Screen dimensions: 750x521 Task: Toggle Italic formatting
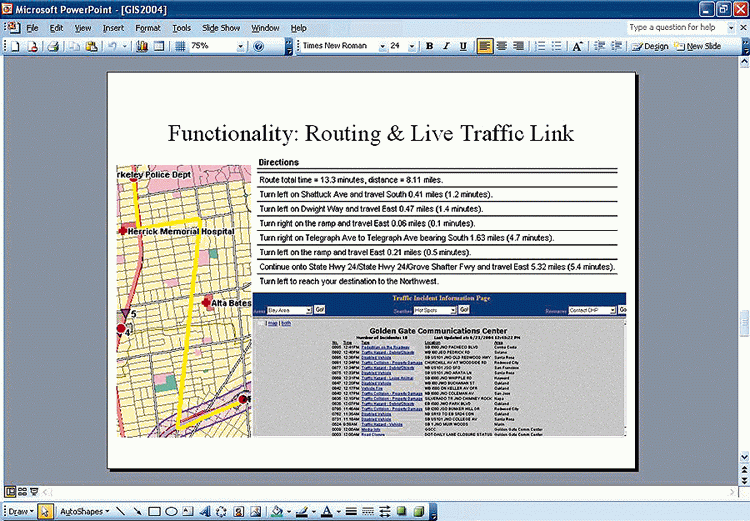tap(446, 46)
